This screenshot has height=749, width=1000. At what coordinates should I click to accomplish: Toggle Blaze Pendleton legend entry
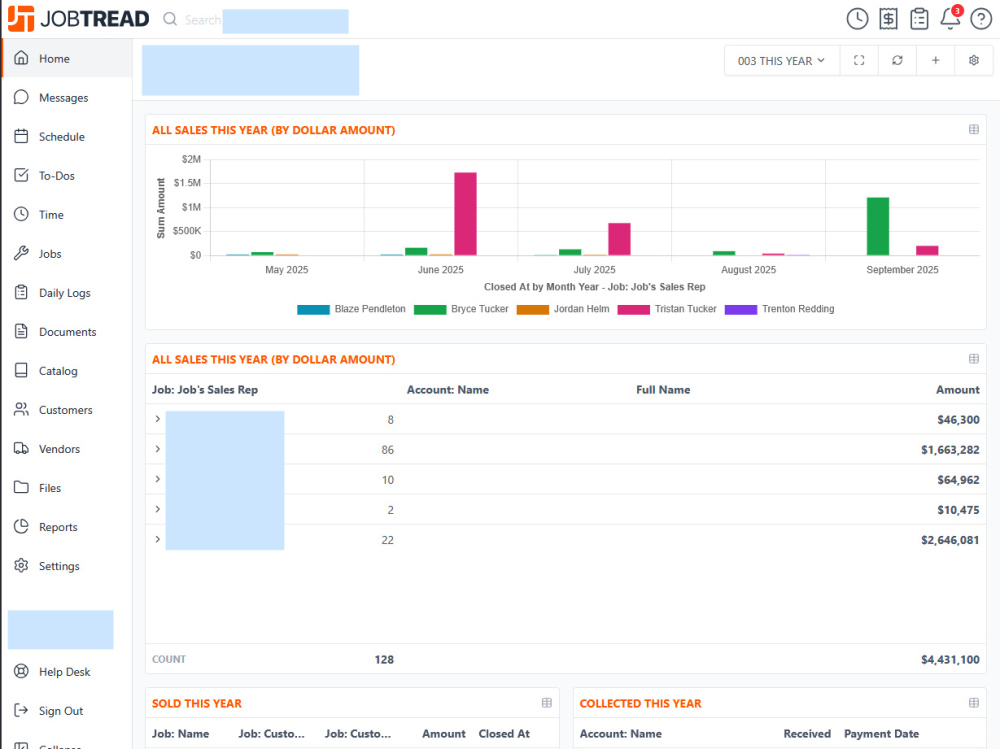[x=351, y=309]
